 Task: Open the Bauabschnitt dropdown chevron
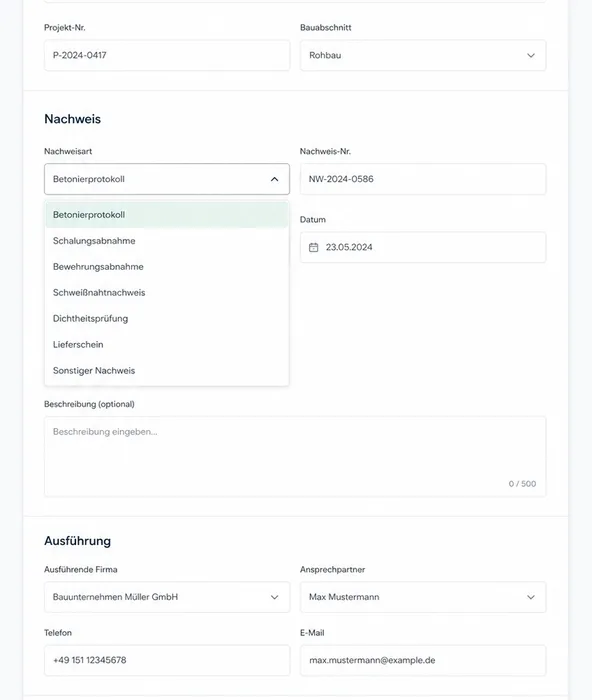pyautogui.click(x=530, y=55)
